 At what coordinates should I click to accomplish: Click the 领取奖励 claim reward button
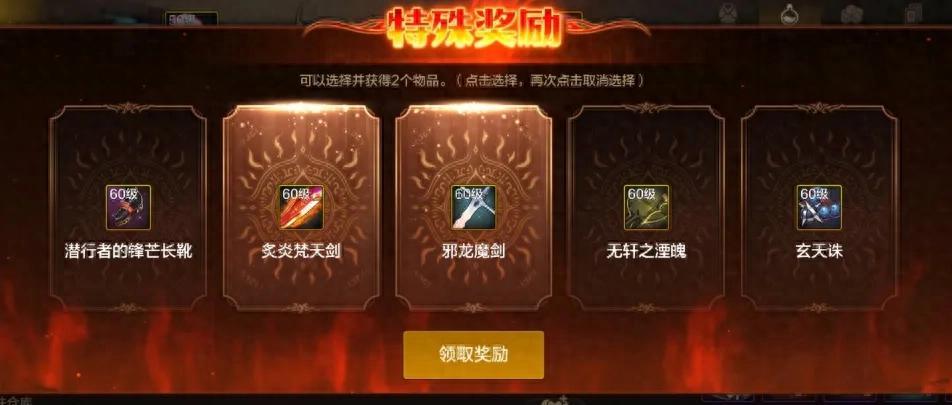[x=474, y=355]
